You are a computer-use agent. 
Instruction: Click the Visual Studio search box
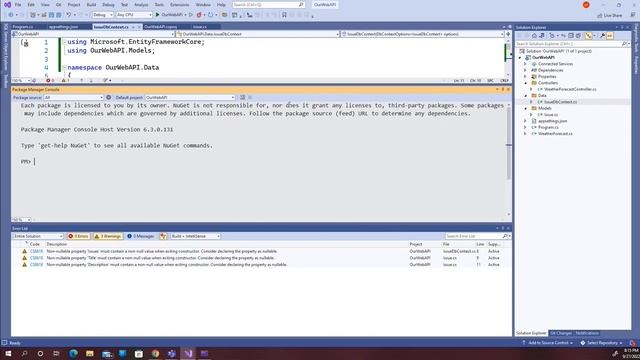pyautogui.click(x=268, y=5)
